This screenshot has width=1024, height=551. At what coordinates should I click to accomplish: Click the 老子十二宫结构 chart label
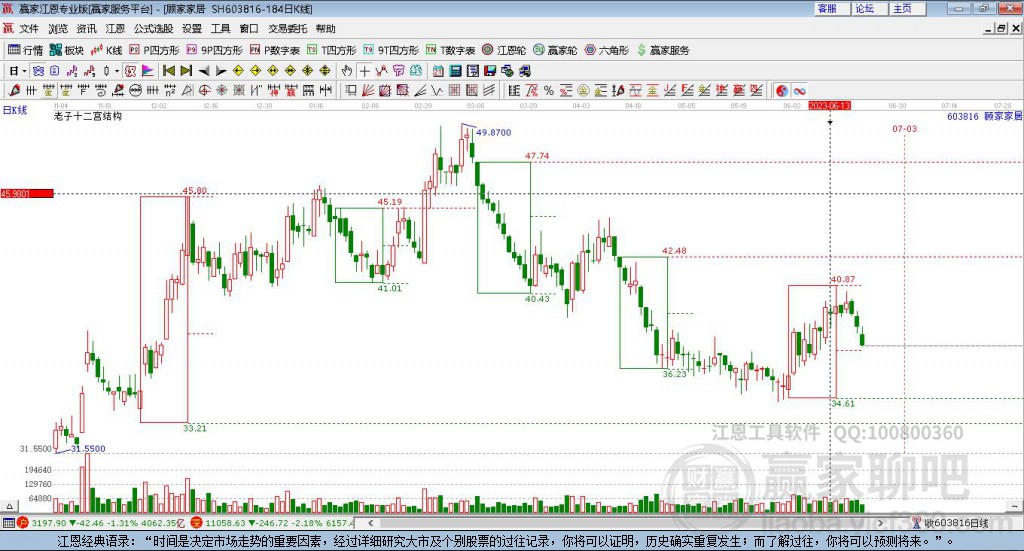(x=88, y=116)
